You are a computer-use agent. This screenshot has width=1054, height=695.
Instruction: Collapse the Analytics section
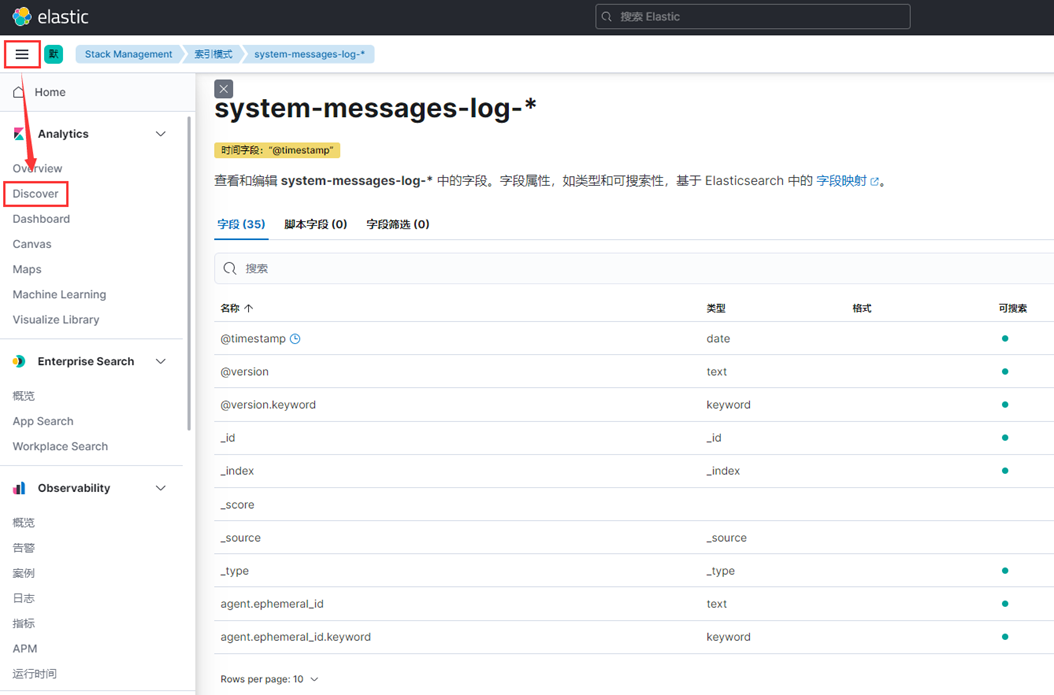tap(161, 134)
